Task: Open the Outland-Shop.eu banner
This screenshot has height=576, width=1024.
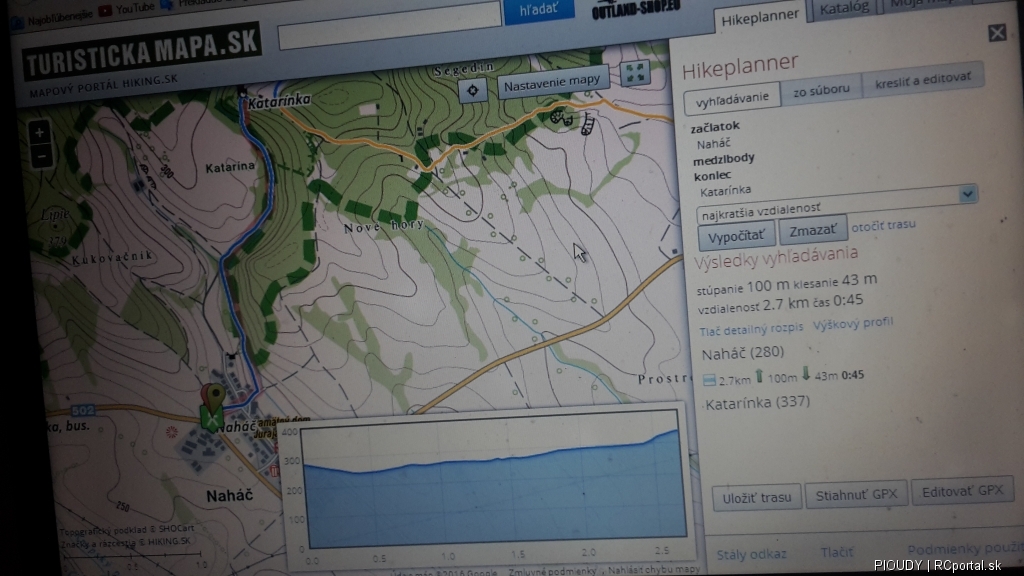Action: pos(635,8)
